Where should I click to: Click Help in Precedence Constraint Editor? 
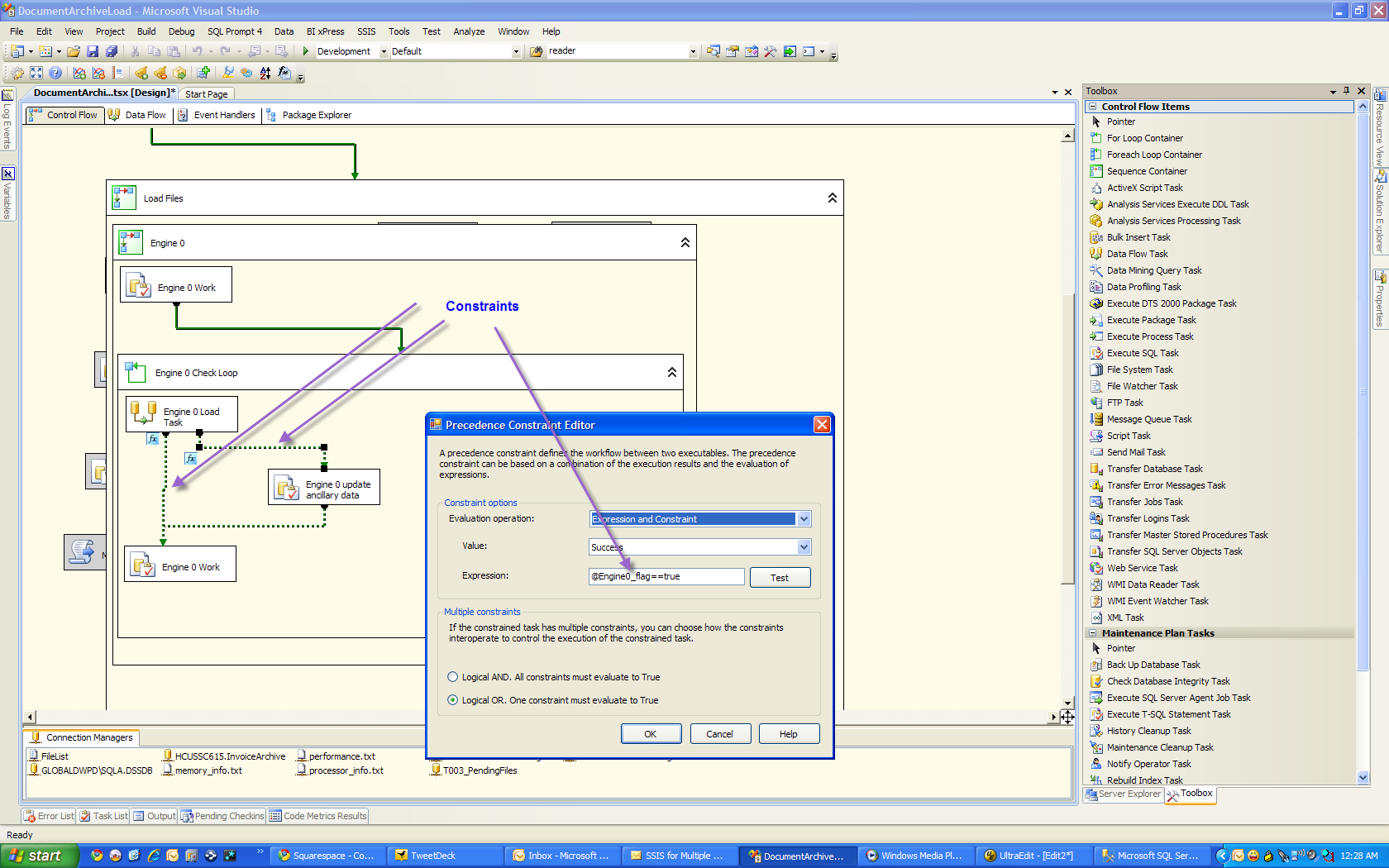[x=789, y=734]
